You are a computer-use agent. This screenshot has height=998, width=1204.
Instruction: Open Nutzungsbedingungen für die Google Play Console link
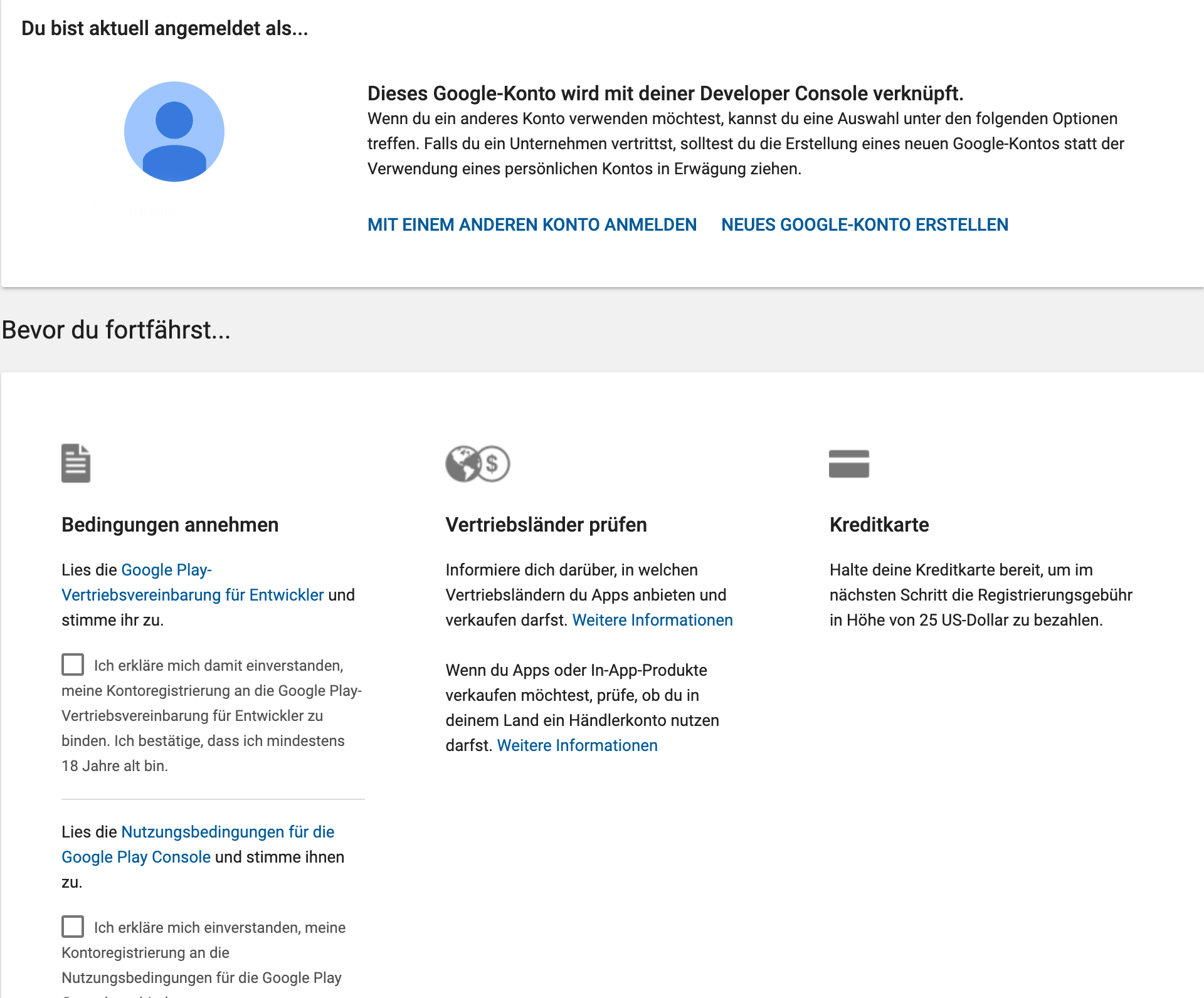click(198, 844)
